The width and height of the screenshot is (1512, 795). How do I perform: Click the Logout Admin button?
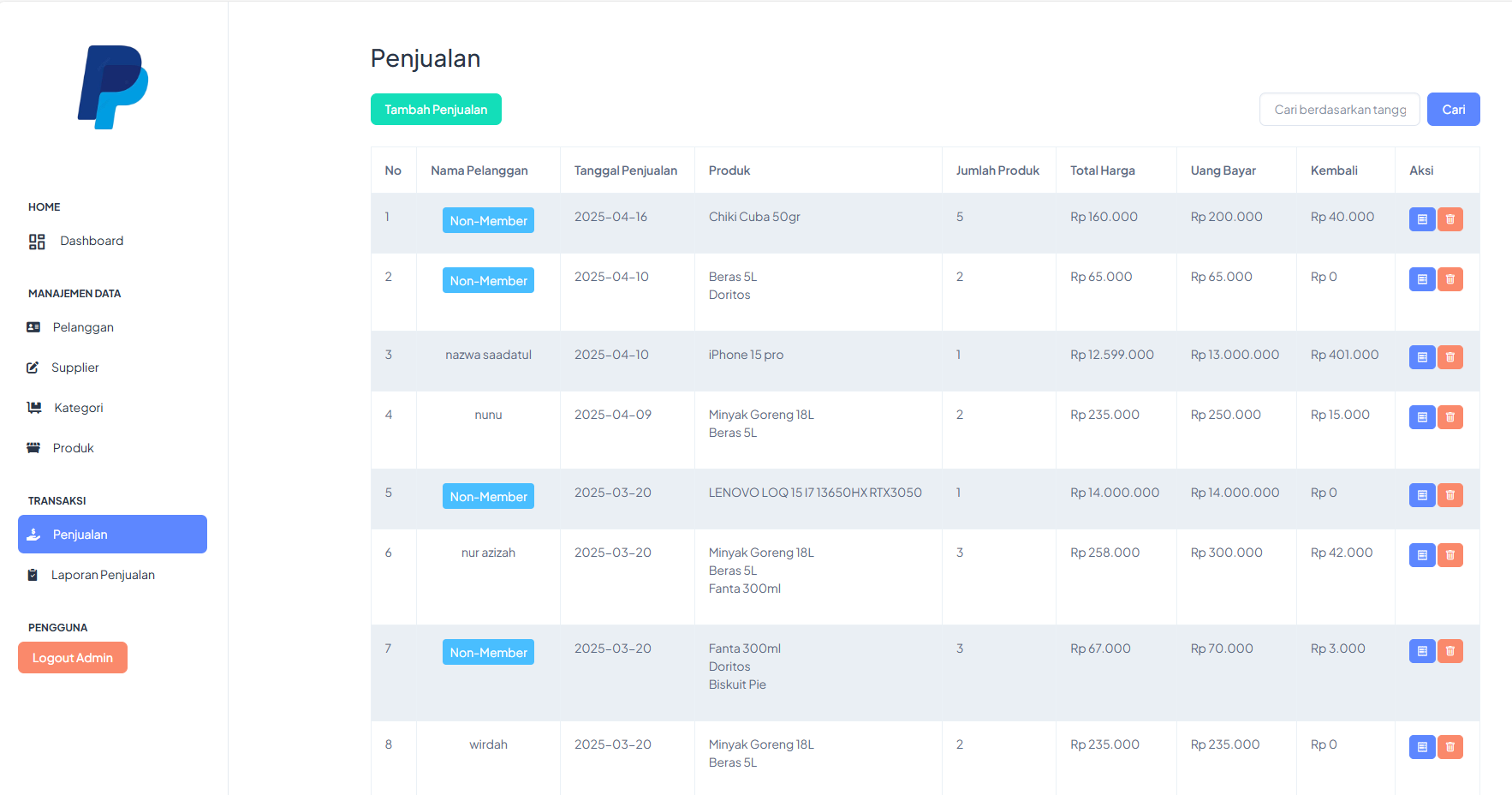coord(73,658)
